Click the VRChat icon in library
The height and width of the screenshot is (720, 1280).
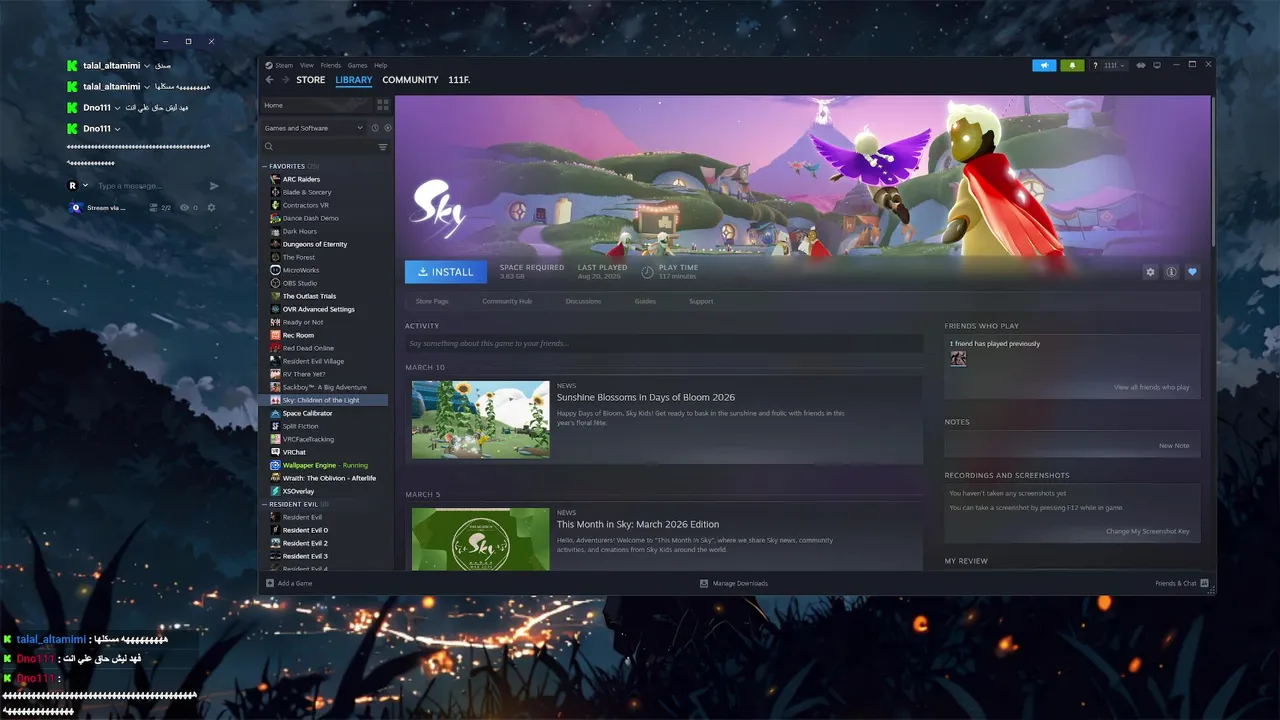[275, 452]
